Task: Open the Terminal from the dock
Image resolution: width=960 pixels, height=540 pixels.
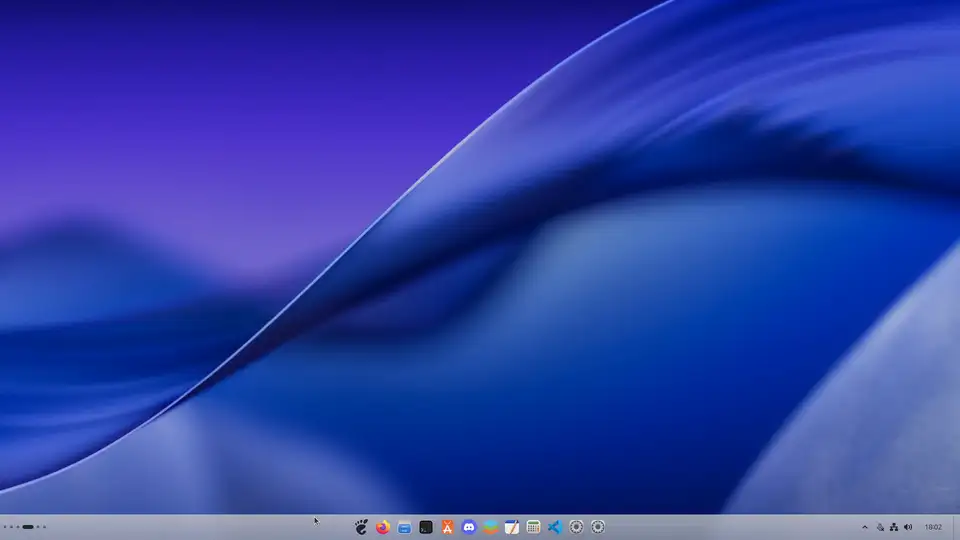Action: tap(426, 527)
